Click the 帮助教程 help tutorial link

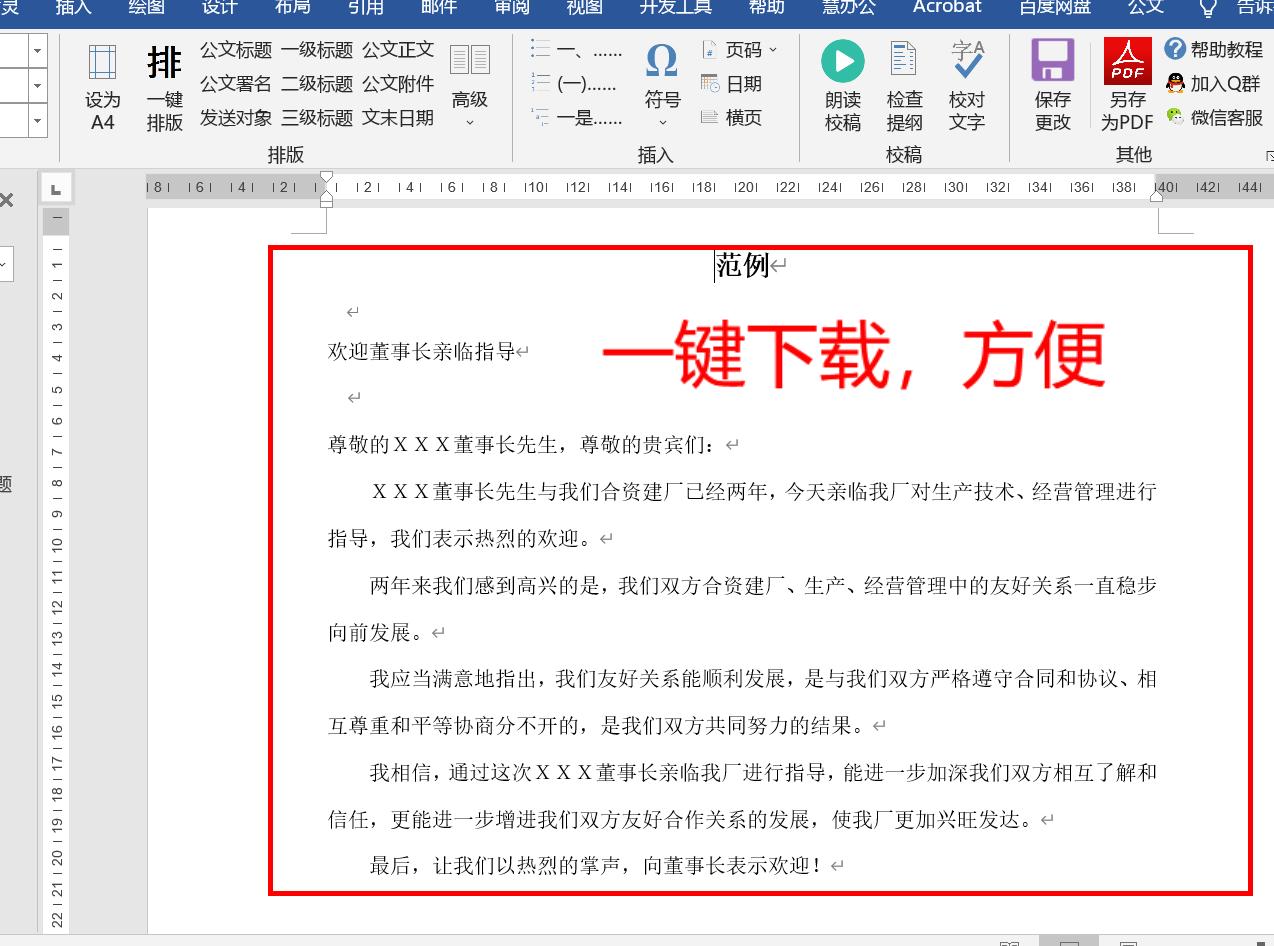tap(1213, 49)
